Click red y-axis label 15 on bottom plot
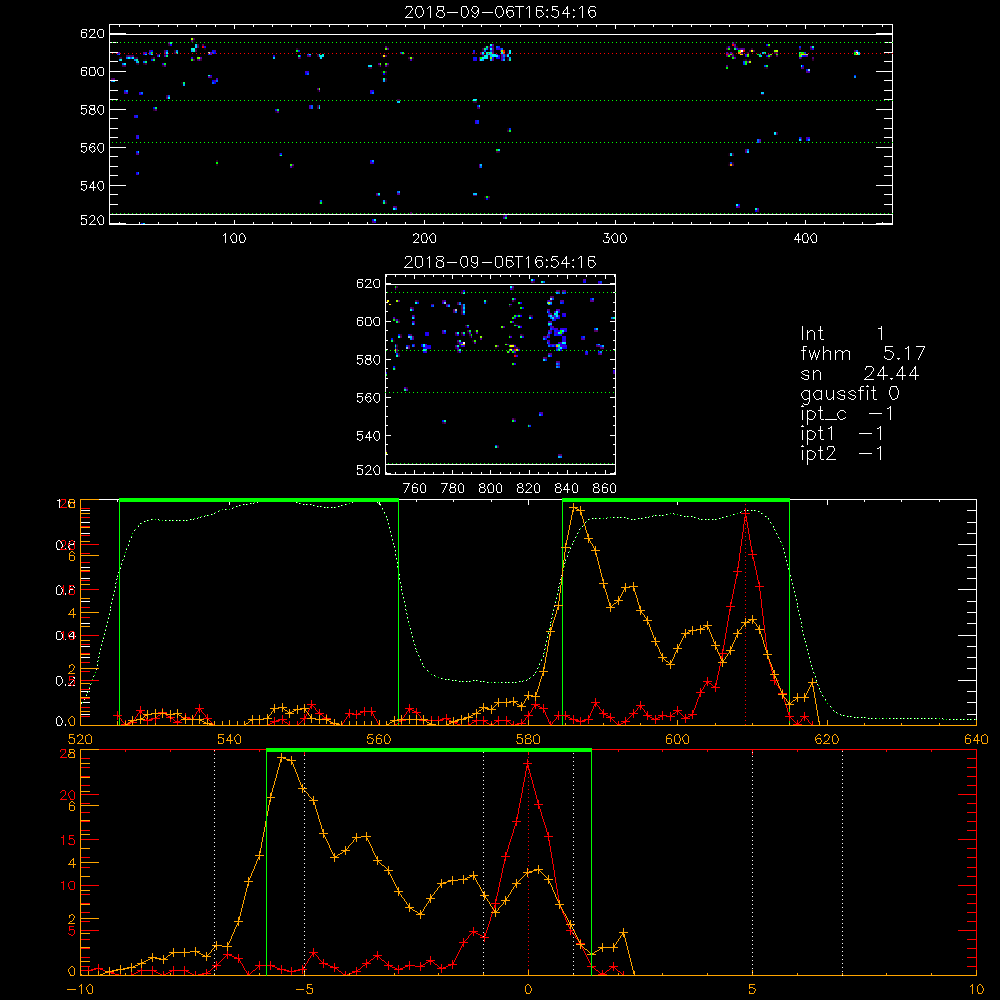Image resolution: width=1000 pixels, height=1000 pixels. pyautogui.click(x=68, y=840)
